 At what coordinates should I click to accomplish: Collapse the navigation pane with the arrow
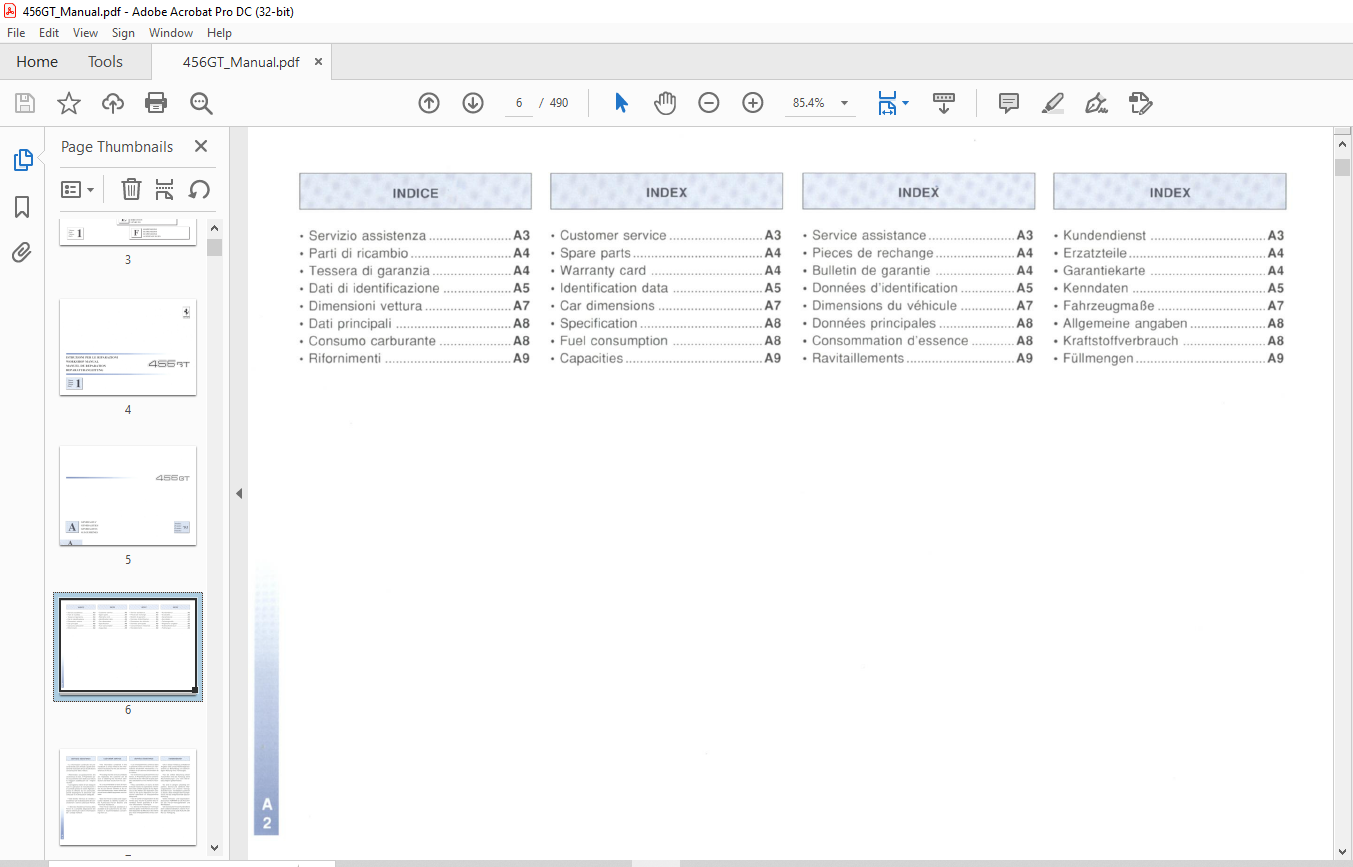coord(239,493)
